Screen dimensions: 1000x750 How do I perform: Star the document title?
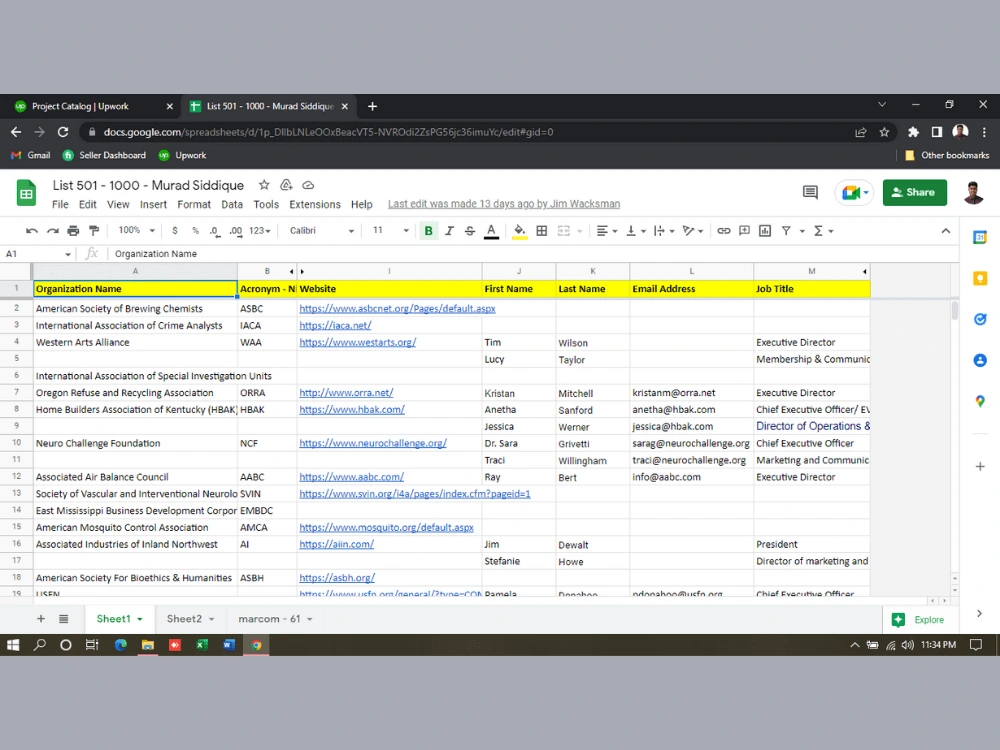tap(264, 186)
